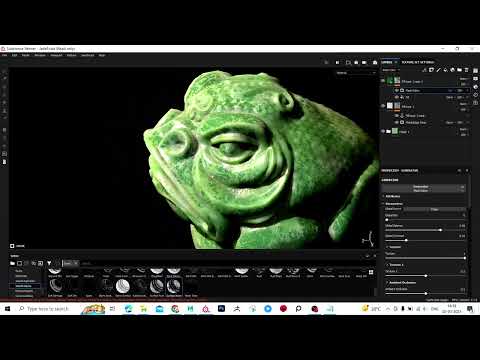Select the outlined generator thumbnail in the Shelf
The image size is (480, 360).
[174, 287]
